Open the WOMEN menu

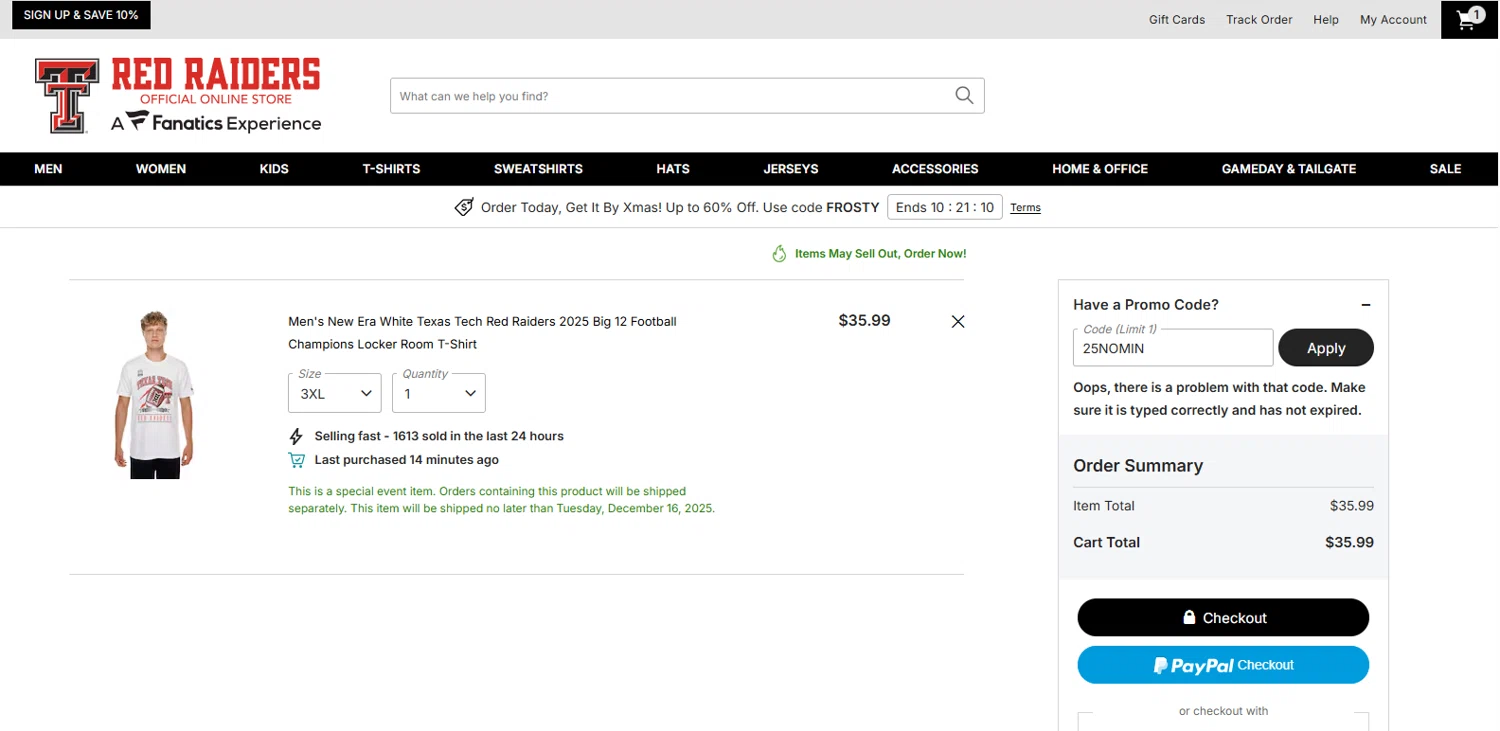click(161, 169)
